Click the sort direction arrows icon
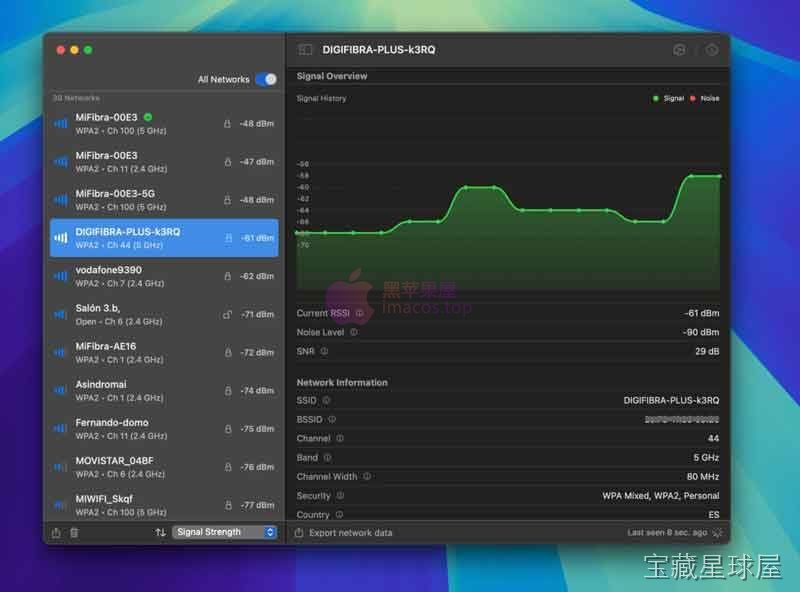Image resolution: width=800 pixels, height=592 pixels. point(160,532)
